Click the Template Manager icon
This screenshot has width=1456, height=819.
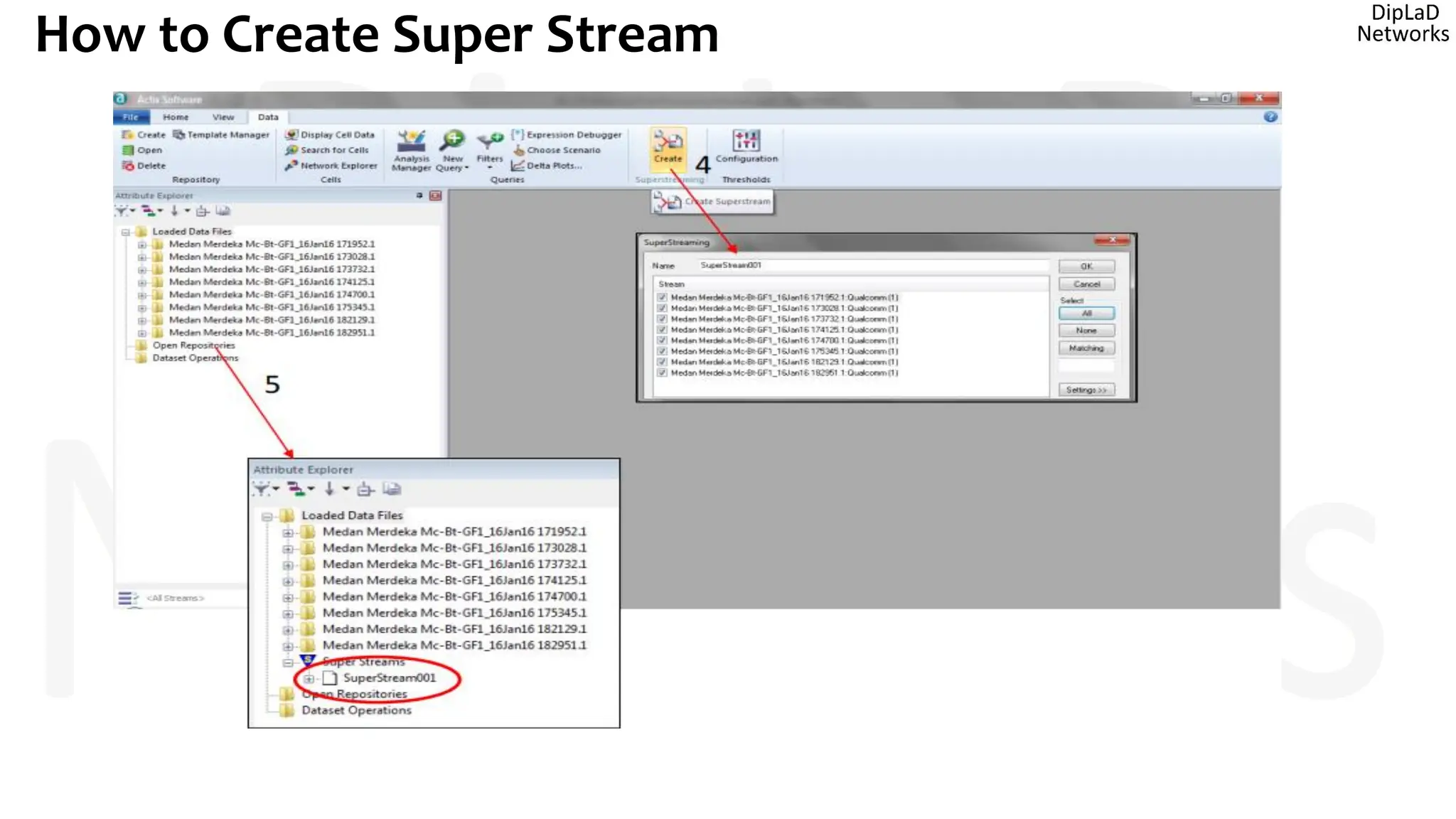coord(179,134)
